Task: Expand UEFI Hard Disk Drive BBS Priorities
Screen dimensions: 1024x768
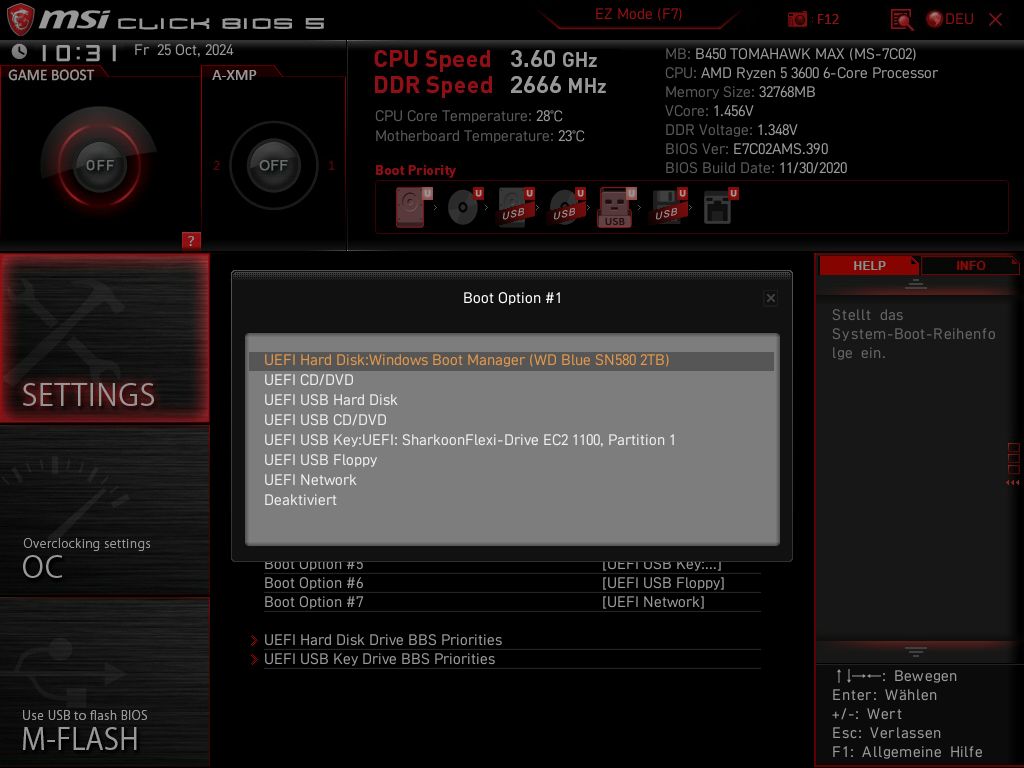Action: [x=382, y=639]
